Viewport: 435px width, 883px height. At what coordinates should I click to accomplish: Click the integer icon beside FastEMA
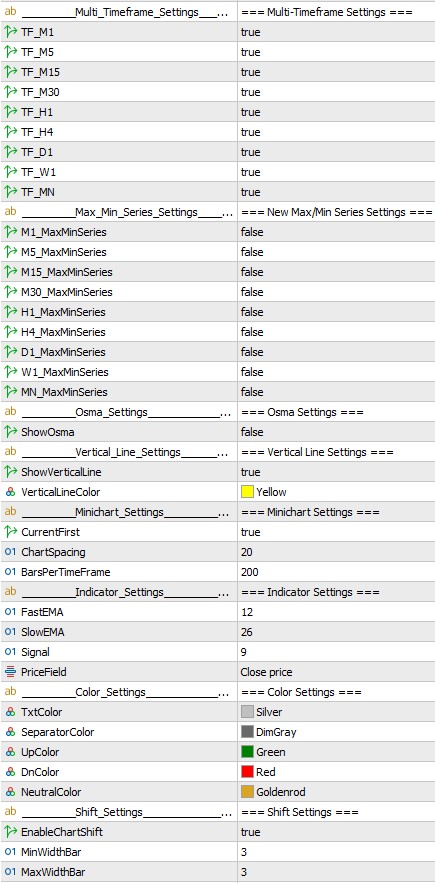pyautogui.click(x=10, y=612)
